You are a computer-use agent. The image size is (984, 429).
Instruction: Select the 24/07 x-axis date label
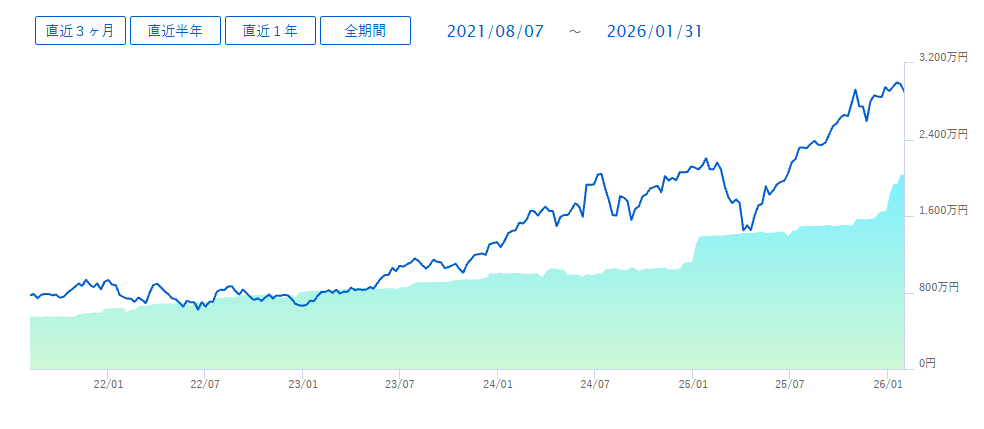[595, 383]
